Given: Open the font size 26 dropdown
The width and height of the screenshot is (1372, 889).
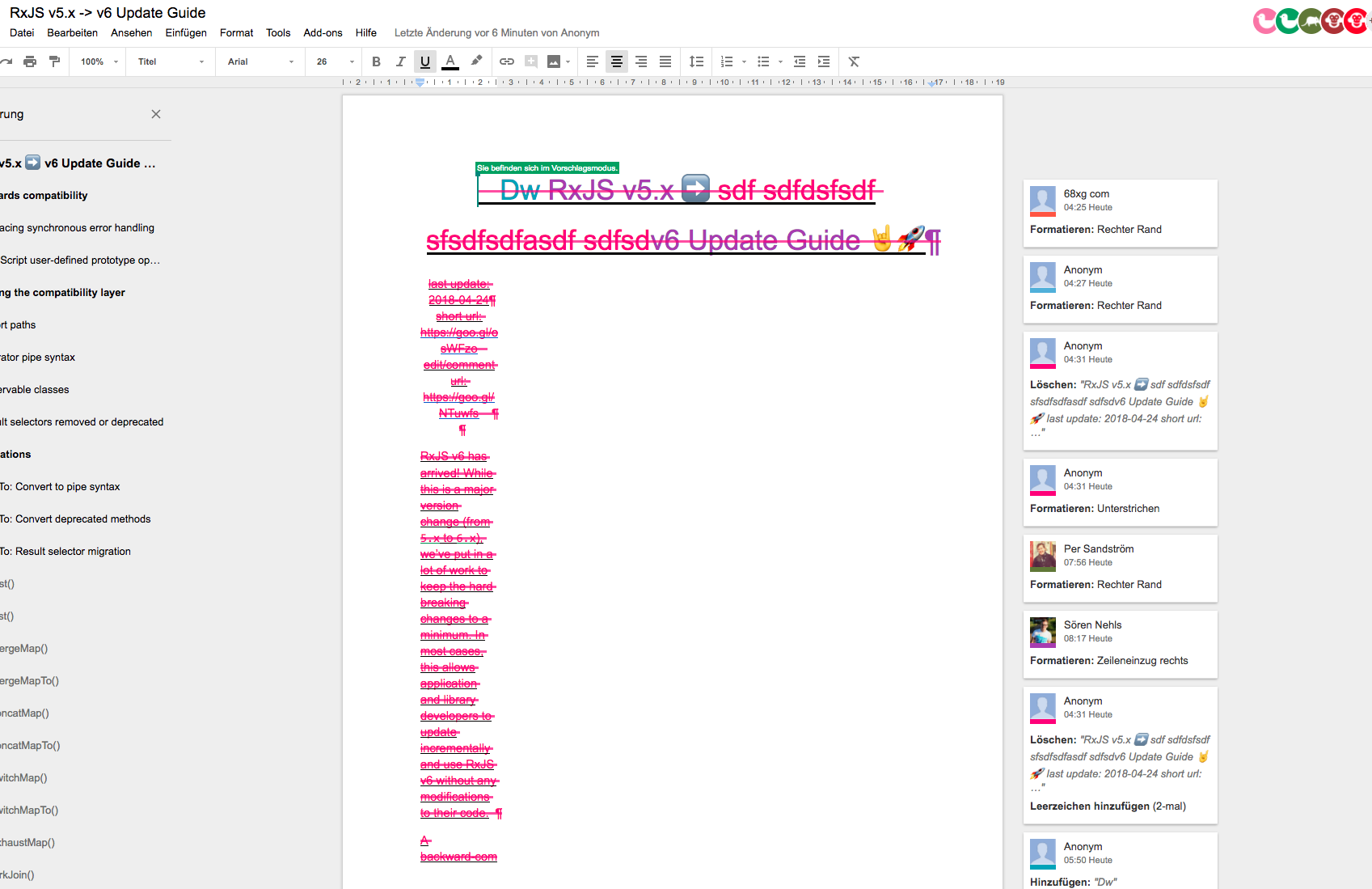Looking at the screenshot, I should point(335,61).
